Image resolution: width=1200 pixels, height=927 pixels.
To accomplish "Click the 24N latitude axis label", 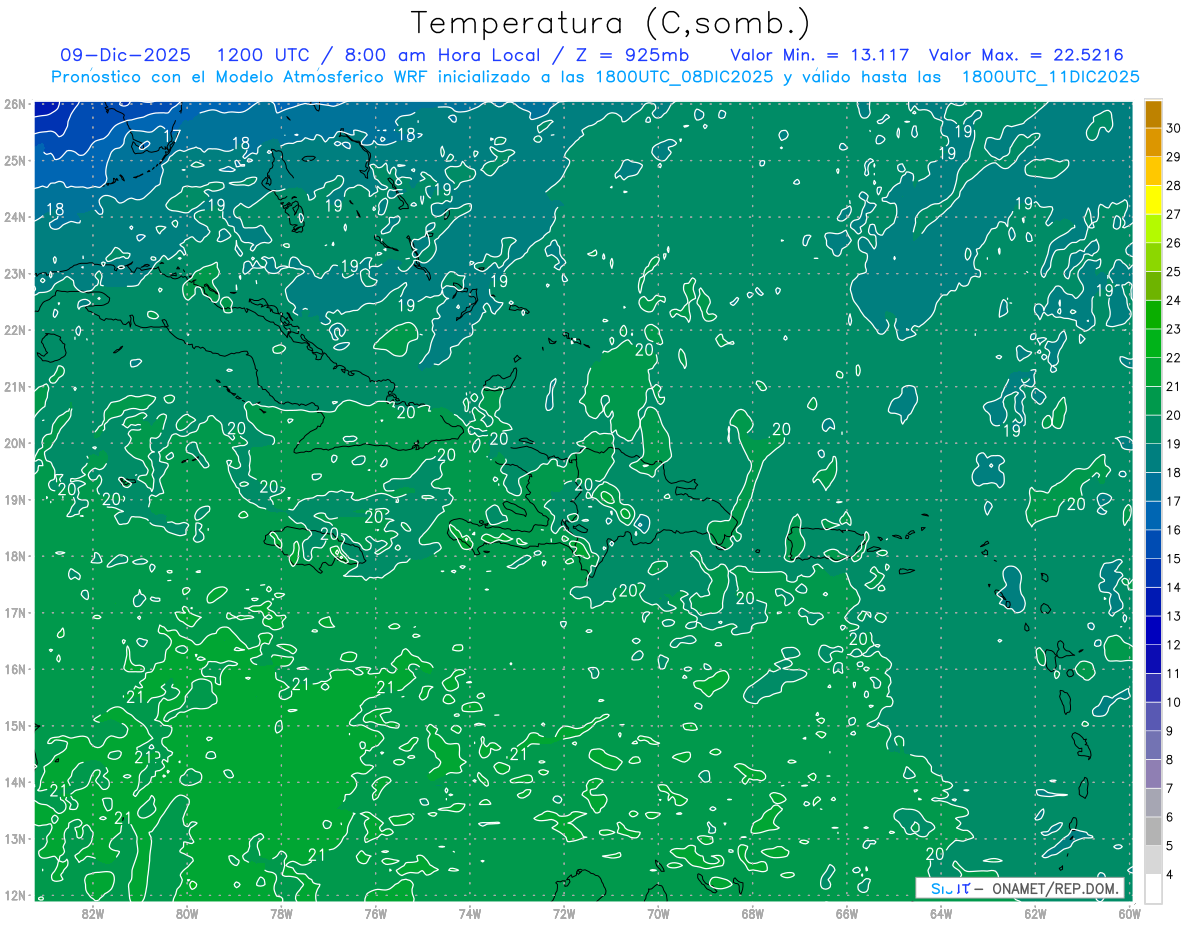I will (15, 217).
